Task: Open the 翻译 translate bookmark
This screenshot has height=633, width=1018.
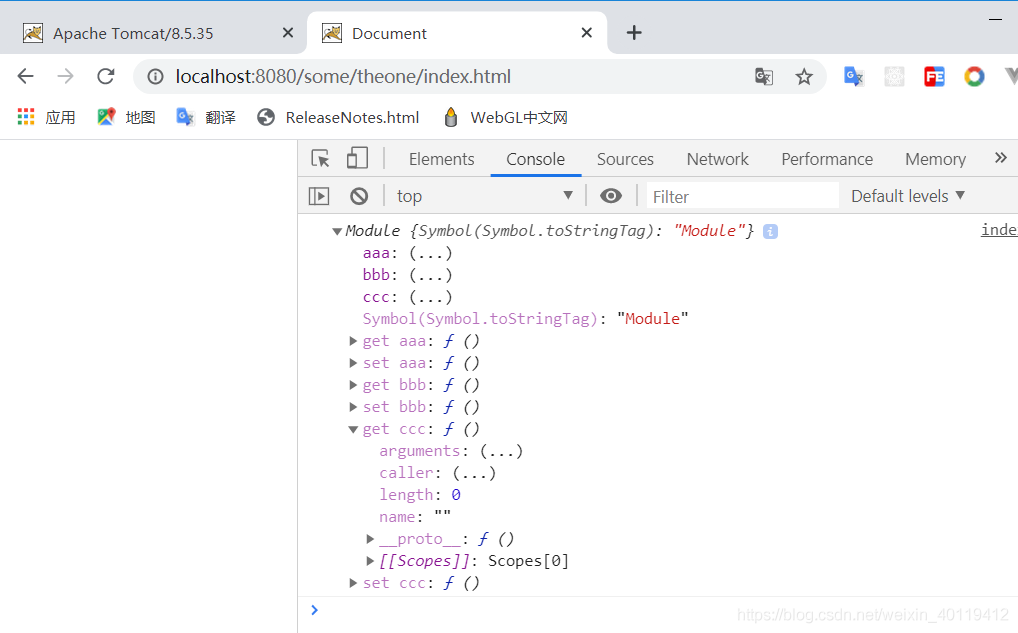Action: (206, 118)
